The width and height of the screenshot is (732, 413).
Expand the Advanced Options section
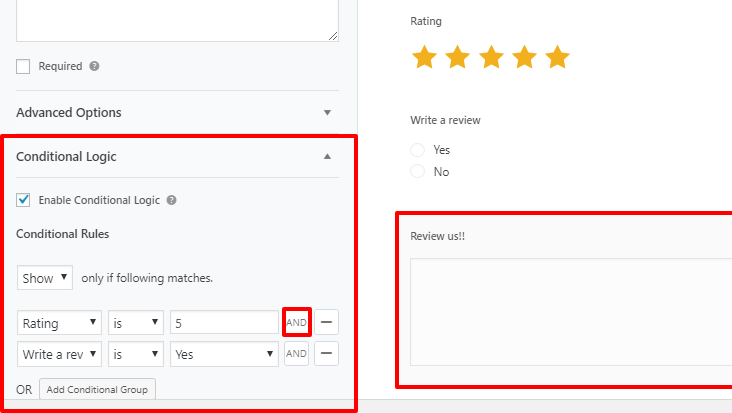(177, 112)
